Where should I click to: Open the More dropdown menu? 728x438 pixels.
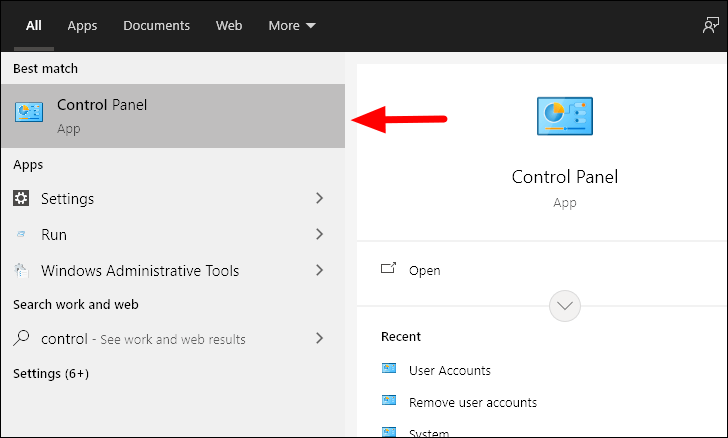coord(292,26)
